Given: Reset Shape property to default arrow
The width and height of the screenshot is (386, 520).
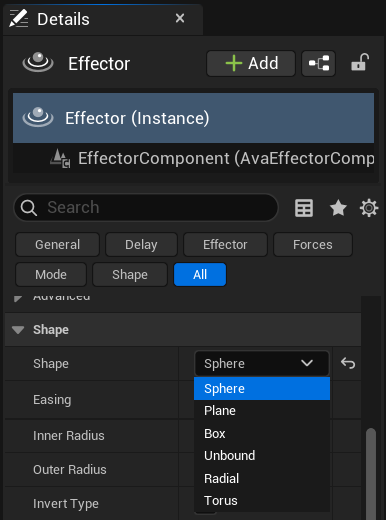Looking at the screenshot, I should point(348,363).
